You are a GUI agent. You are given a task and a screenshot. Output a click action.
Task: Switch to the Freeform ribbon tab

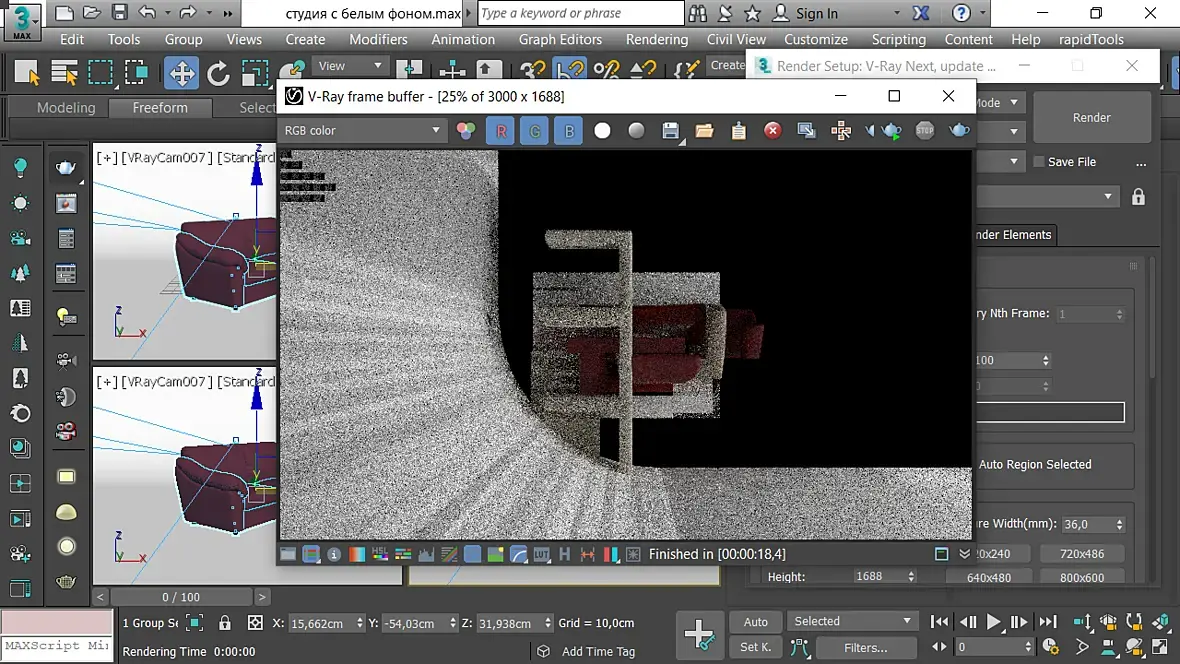(x=160, y=107)
